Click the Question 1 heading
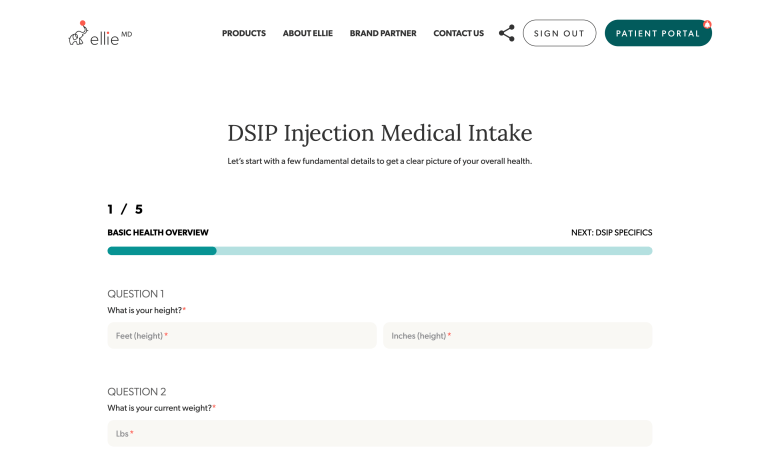760x473 pixels. coord(136,294)
